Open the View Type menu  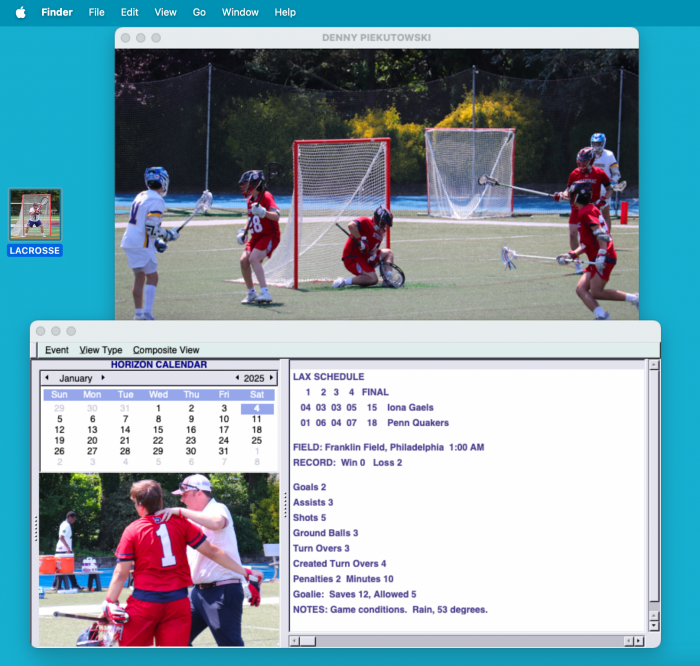101,350
